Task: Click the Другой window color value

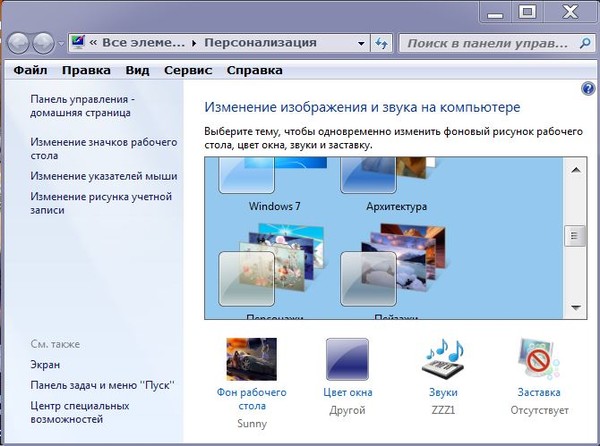Action: pos(347,410)
